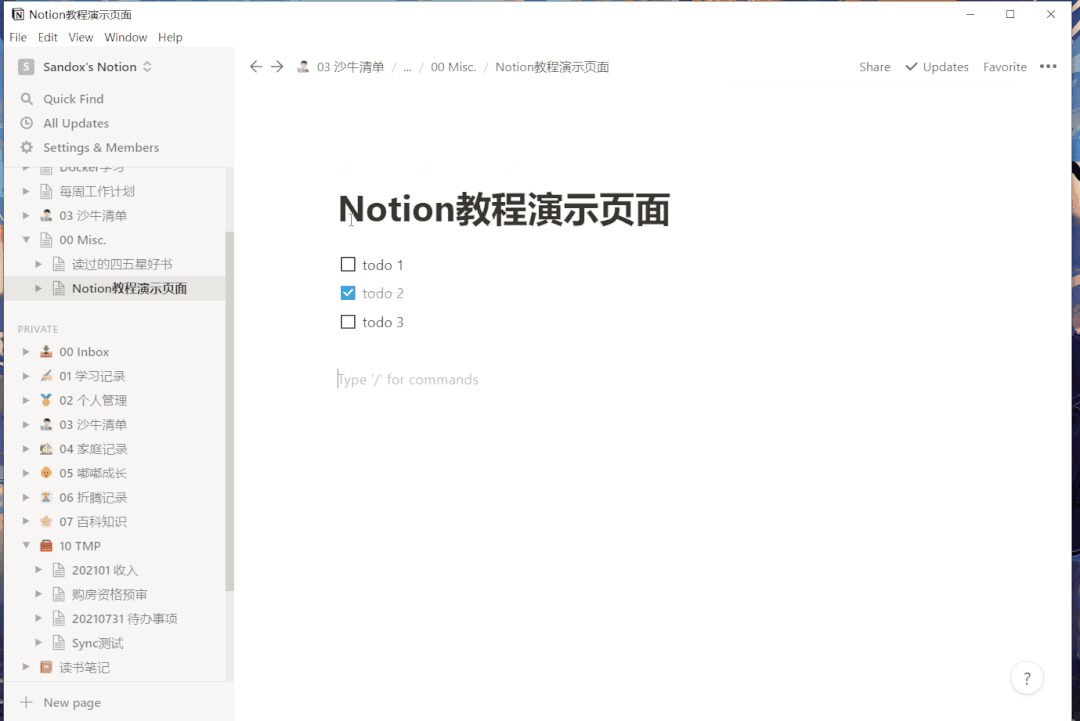Collapse the 10 TMP tree item
This screenshot has width=1080, height=721.
pyautogui.click(x=25, y=545)
